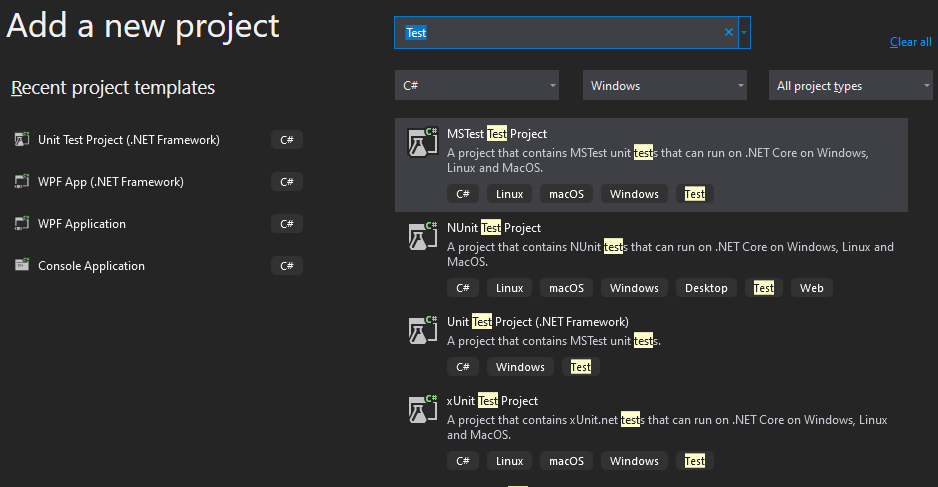Click the macOS tag under MSTest Test Project

(567, 194)
